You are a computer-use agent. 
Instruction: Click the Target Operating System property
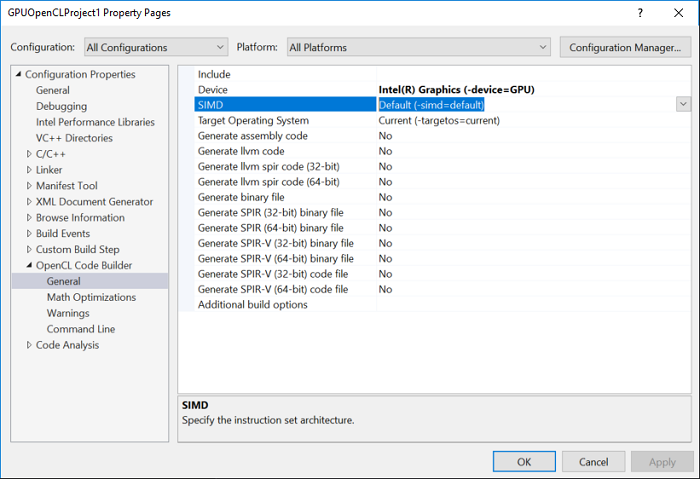click(286, 121)
